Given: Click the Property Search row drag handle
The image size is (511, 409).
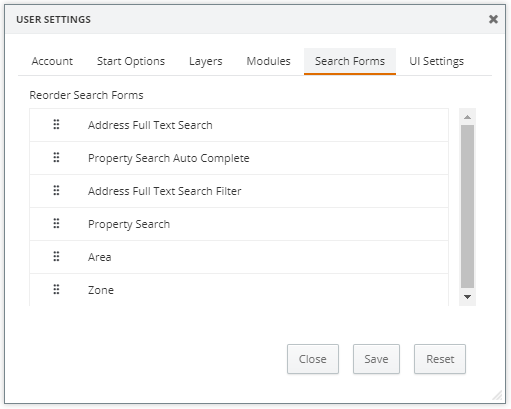Looking at the screenshot, I should [56, 223].
